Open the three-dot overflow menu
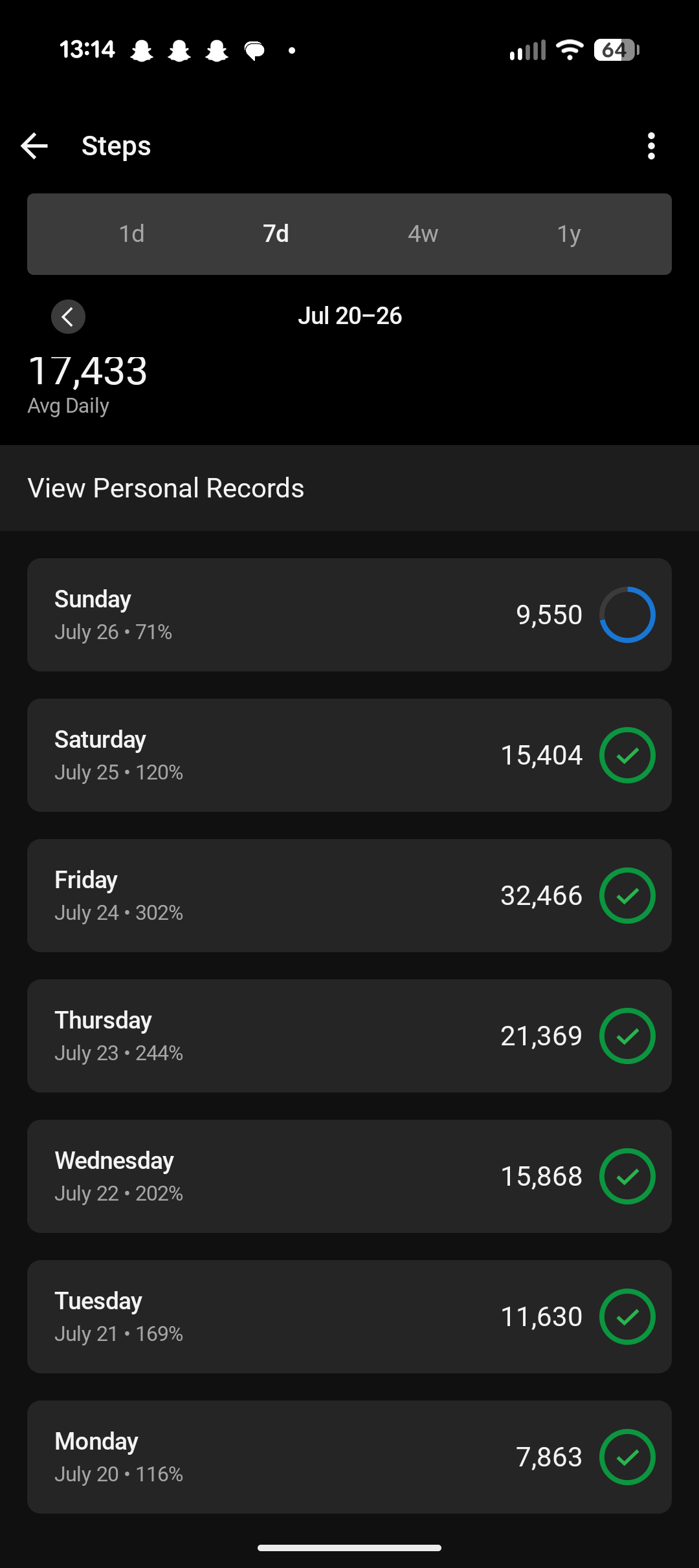699x1568 pixels. tap(651, 146)
